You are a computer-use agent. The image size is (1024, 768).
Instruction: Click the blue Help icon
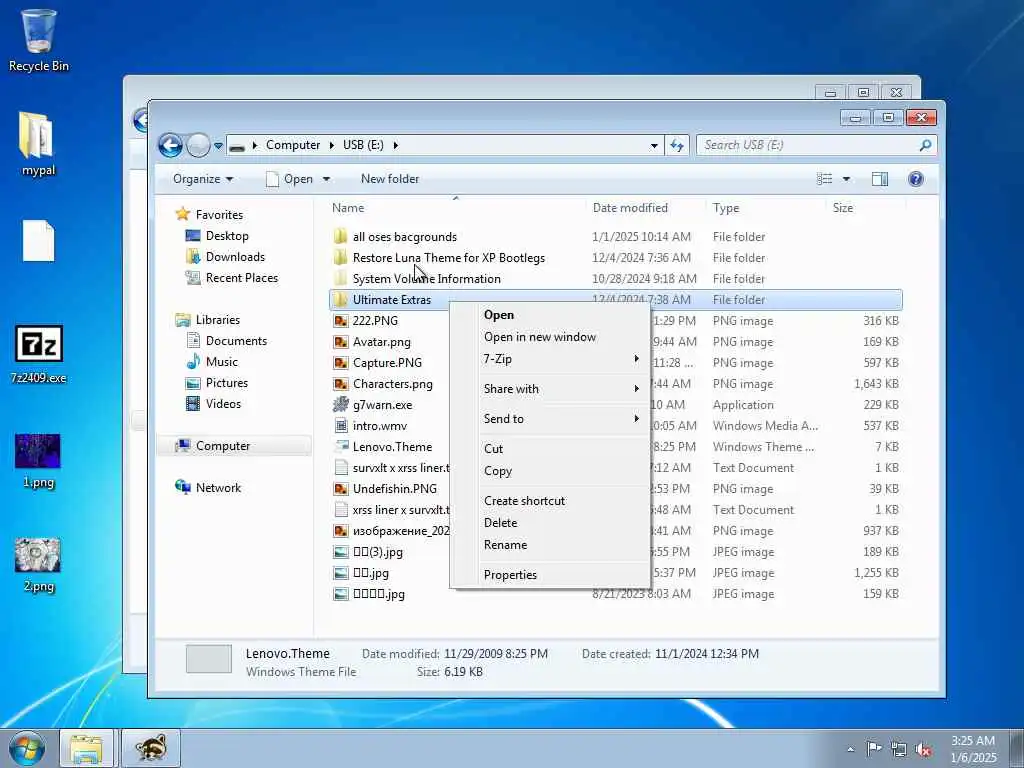coord(916,179)
